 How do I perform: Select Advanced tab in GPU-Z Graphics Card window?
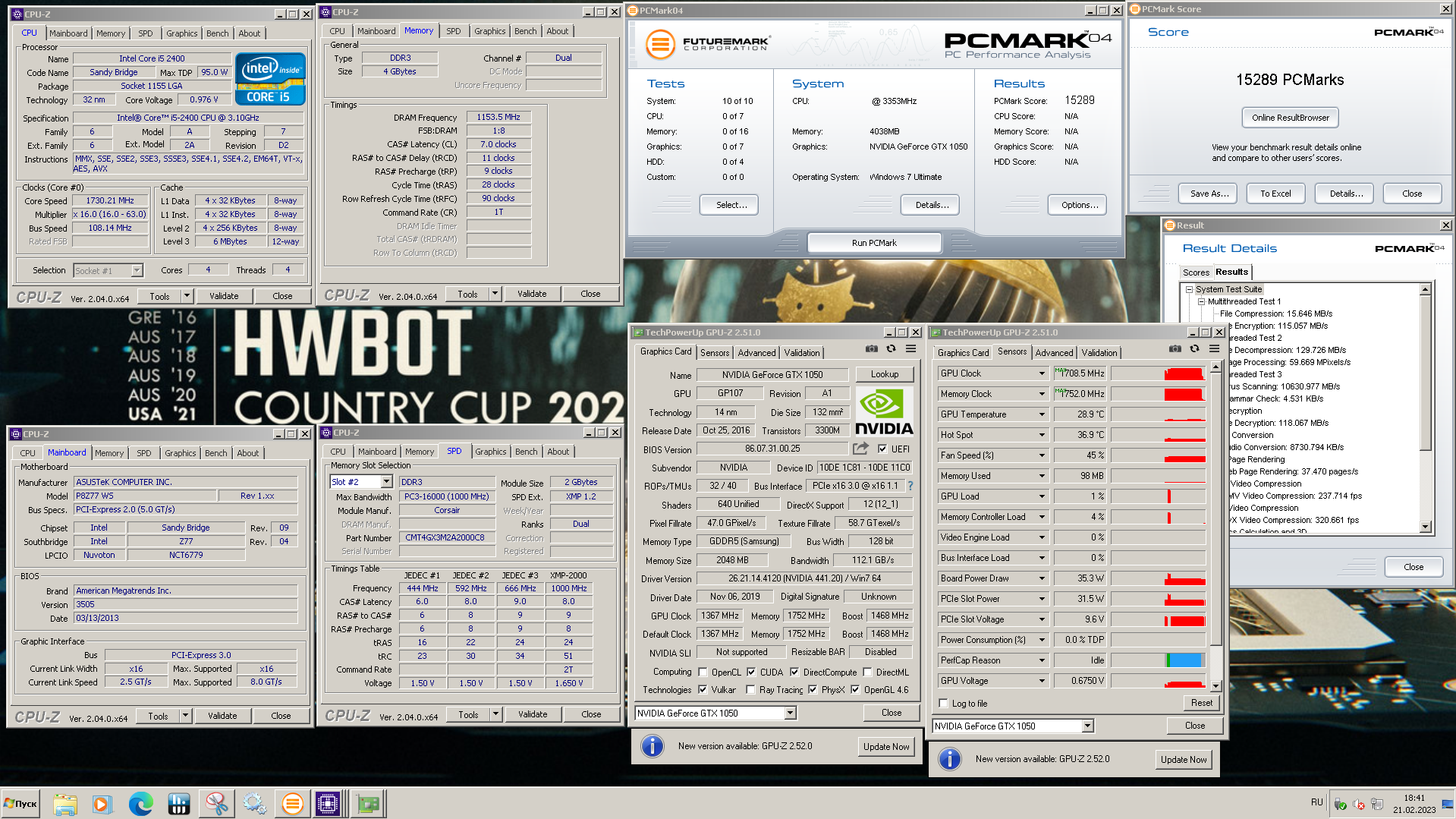tap(756, 353)
